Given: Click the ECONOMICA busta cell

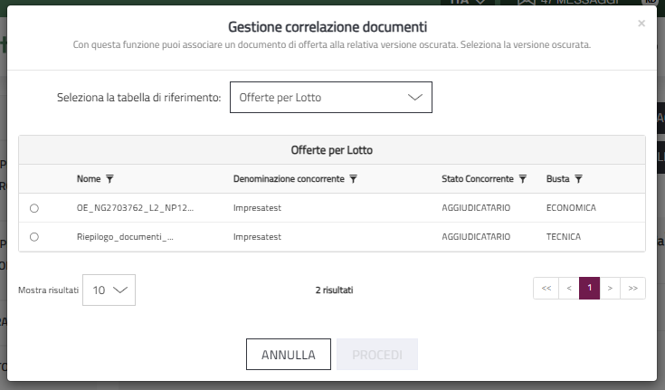Looking at the screenshot, I should point(571,208).
